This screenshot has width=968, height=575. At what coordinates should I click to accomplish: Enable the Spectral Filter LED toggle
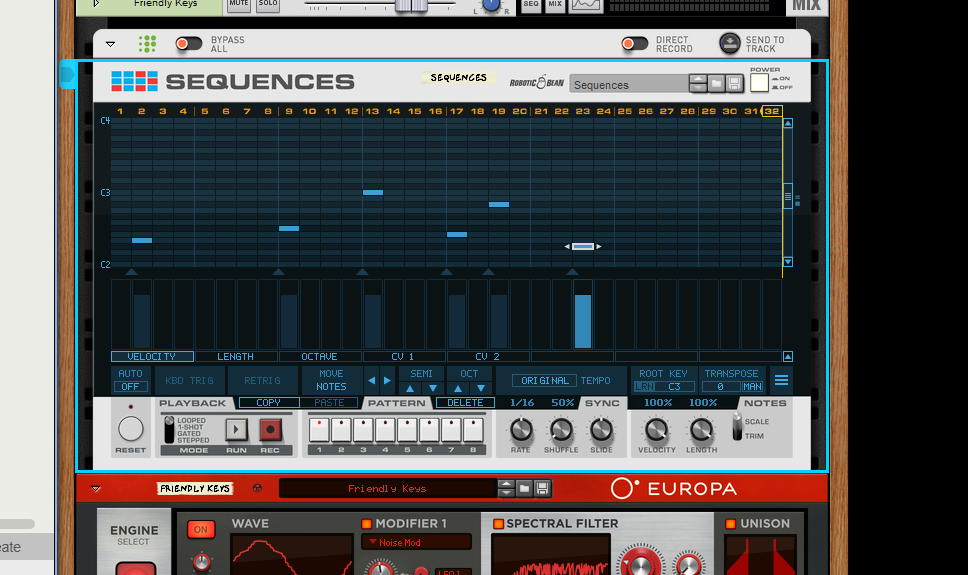pos(498,524)
